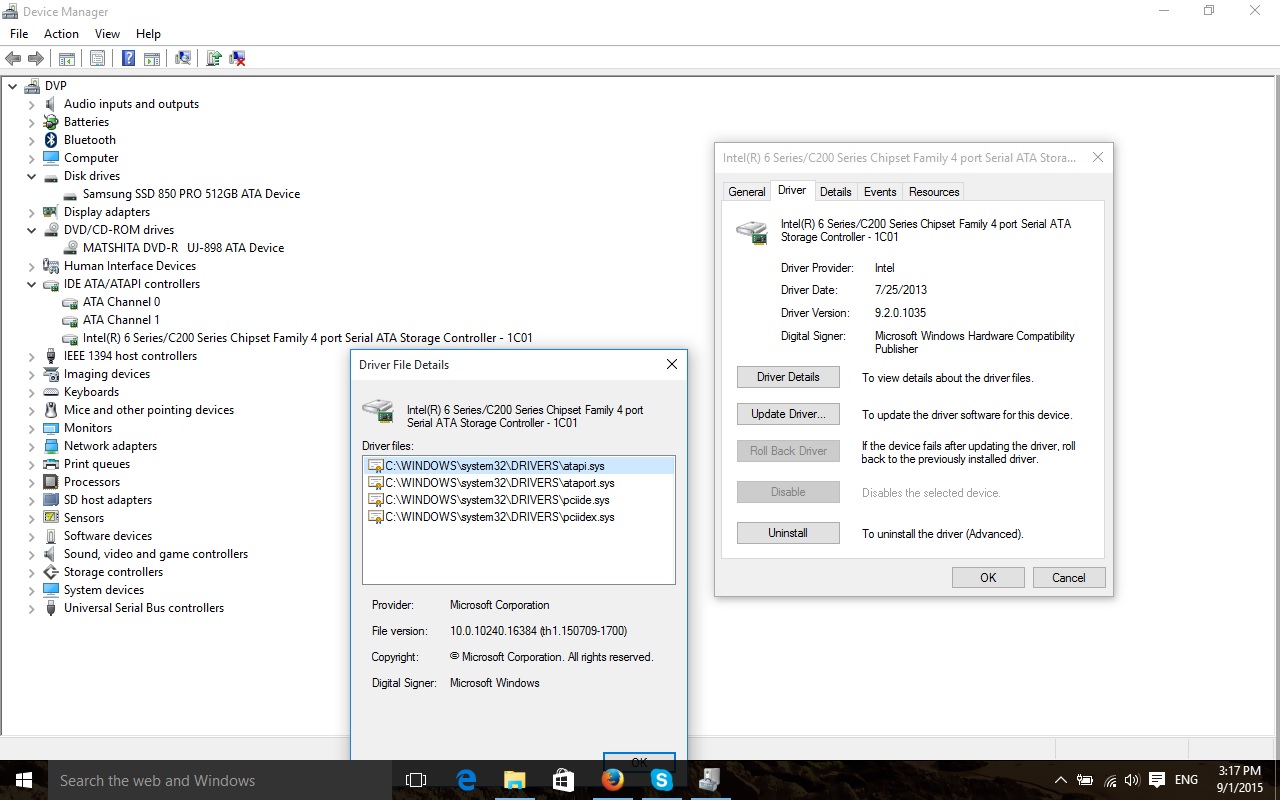Click the Forward arrow in the toolbar

(36, 59)
